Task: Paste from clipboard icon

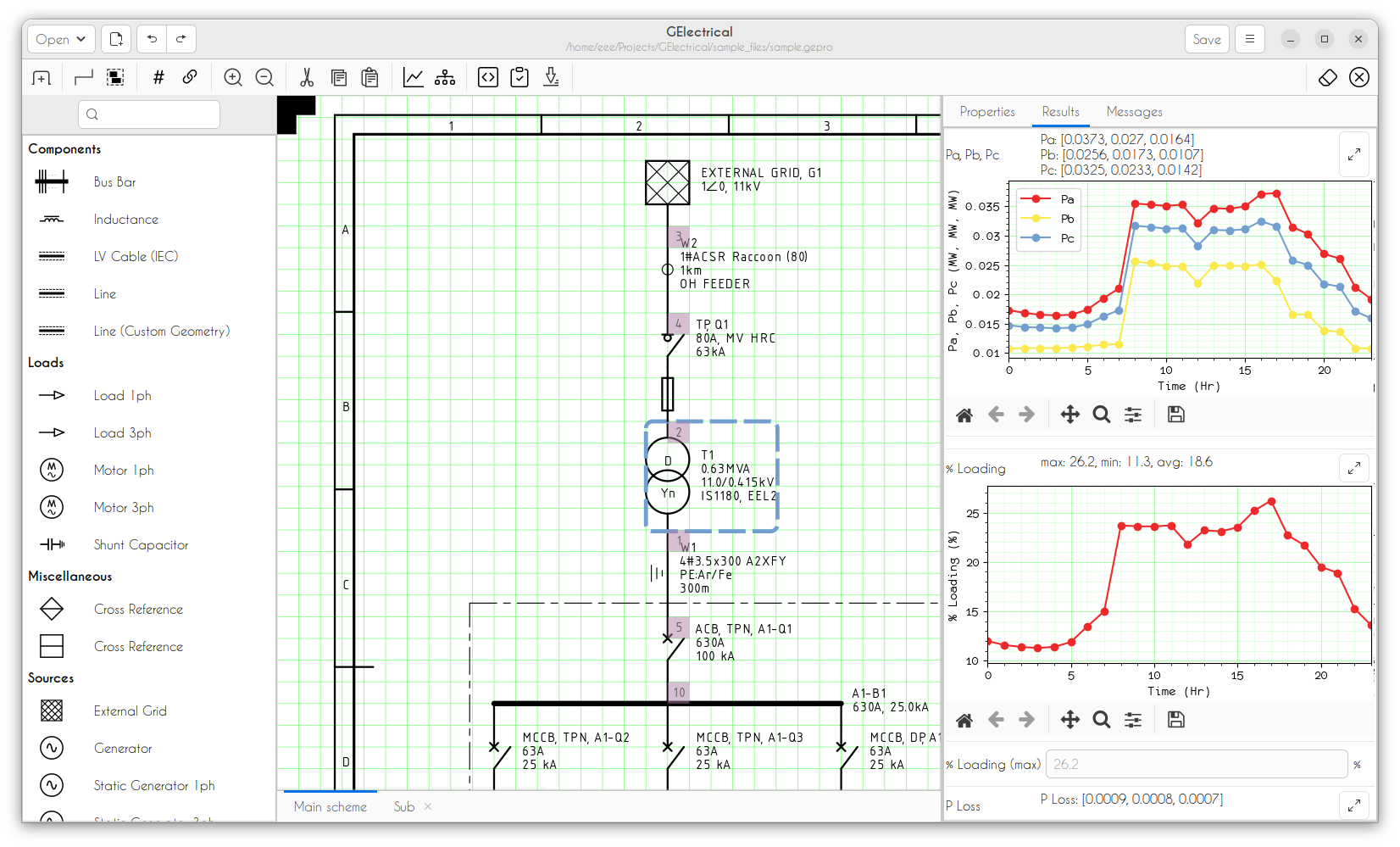Action: tap(369, 78)
